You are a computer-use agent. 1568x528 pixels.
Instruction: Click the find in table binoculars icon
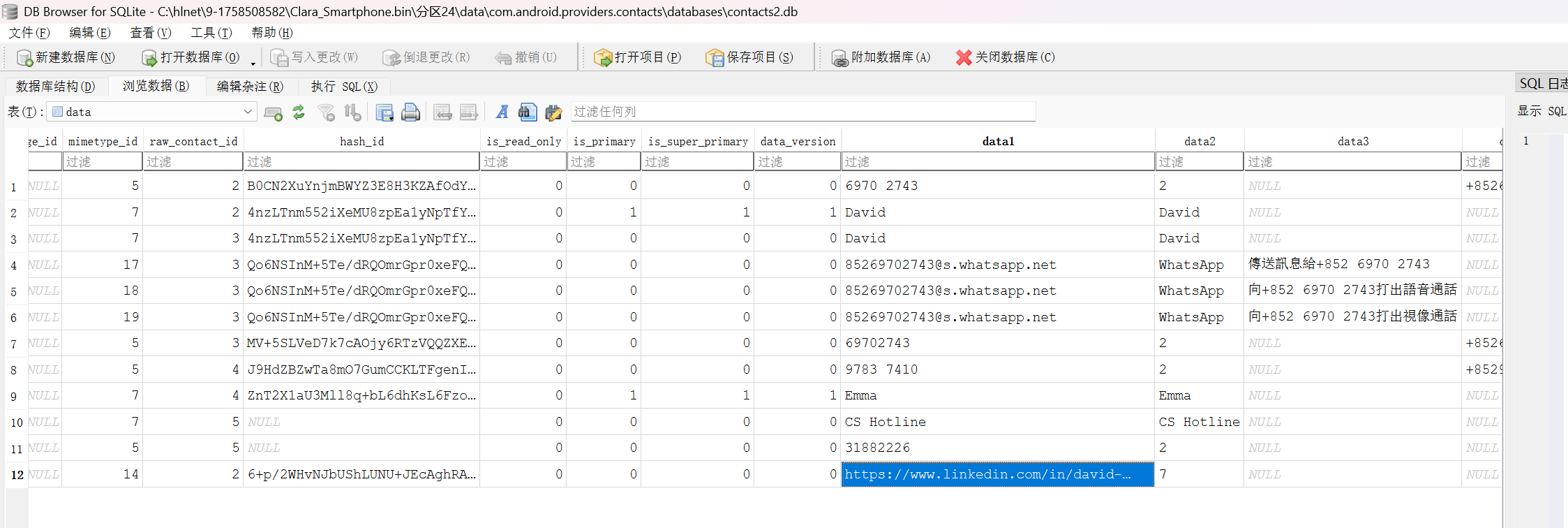point(528,112)
